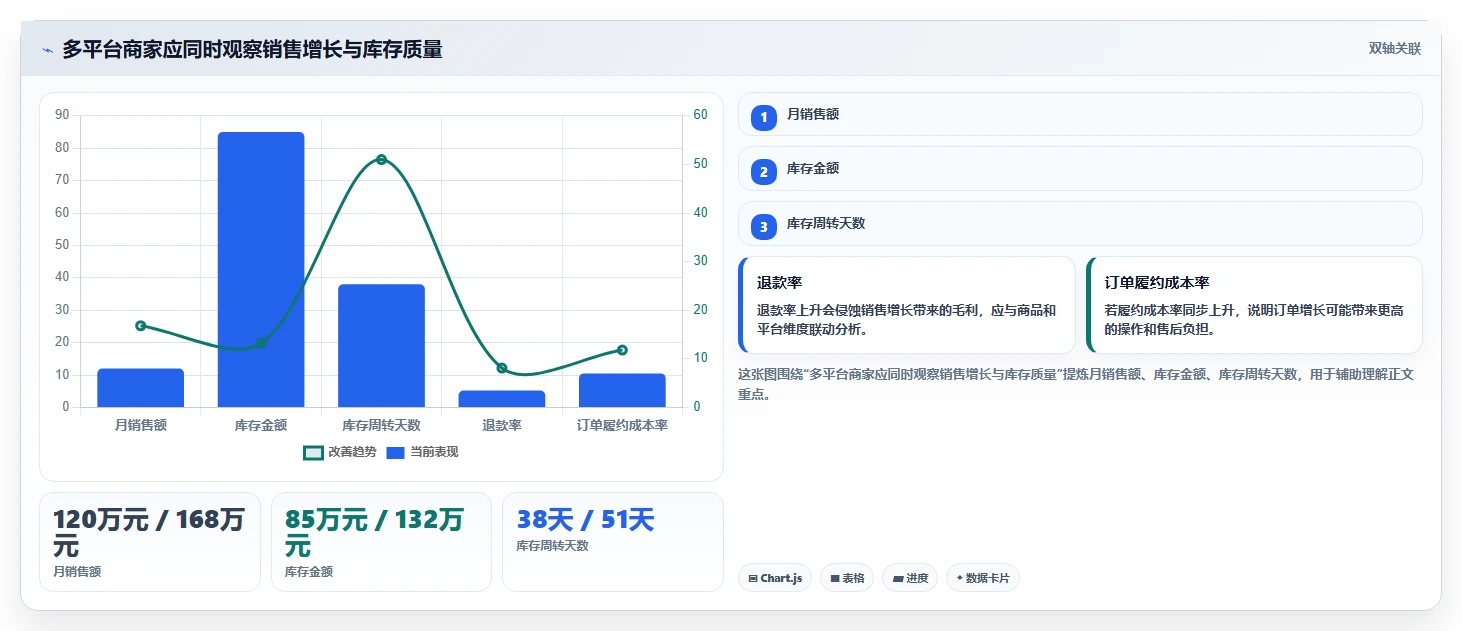Viewport: 1462px width, 631px height.
Task: Click x-axis label 库存金额
Action: [261, 425]
